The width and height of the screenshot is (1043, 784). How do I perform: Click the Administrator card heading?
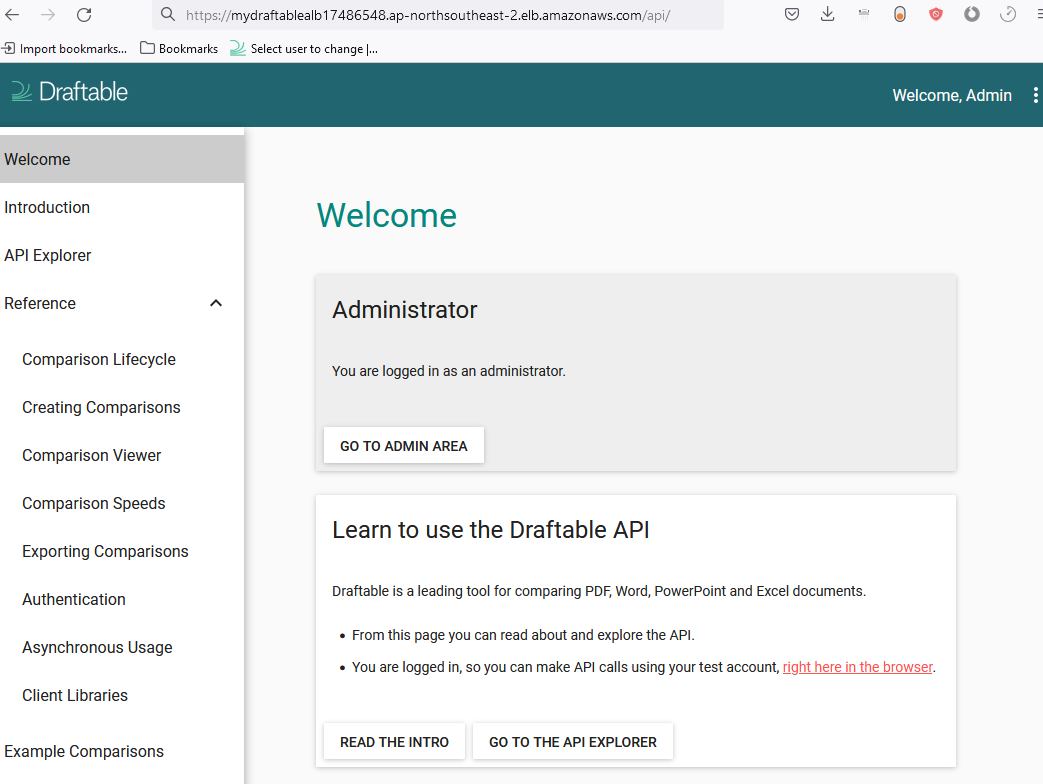pos(404,310)
